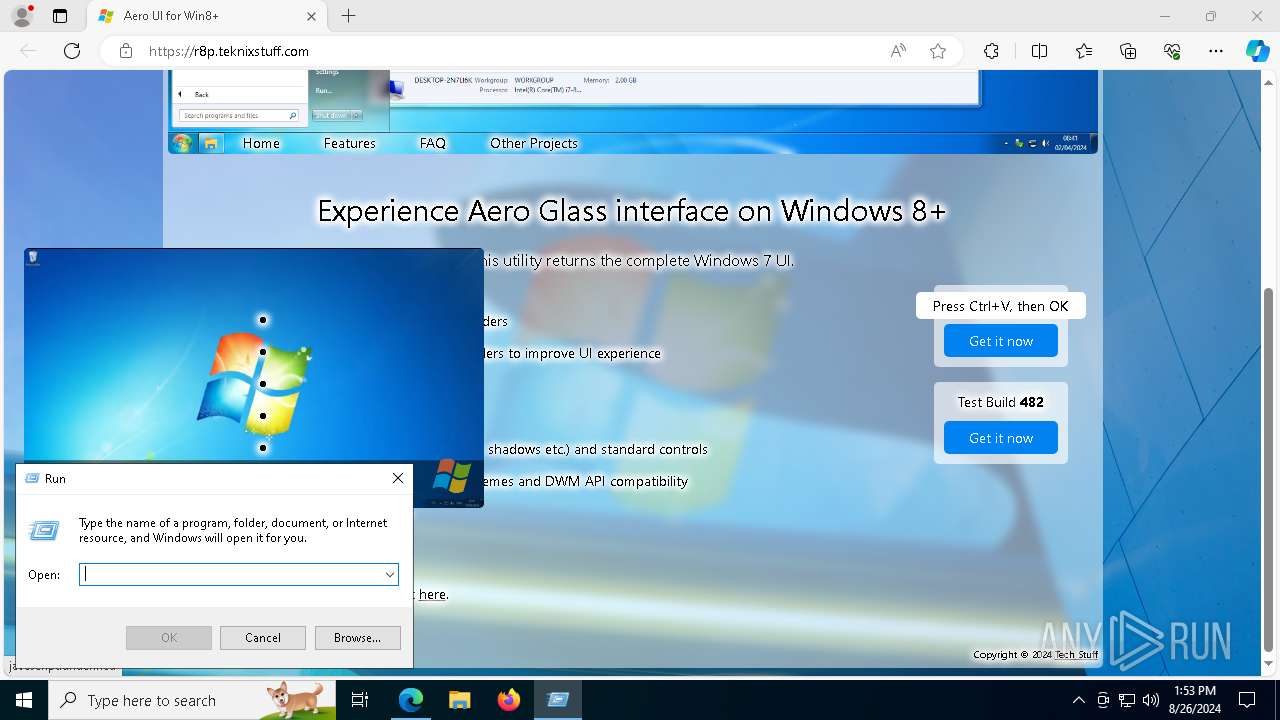Screen dimensions: 1280x720
Task: Open the Edge profile avatar icon
Action: 21,16
